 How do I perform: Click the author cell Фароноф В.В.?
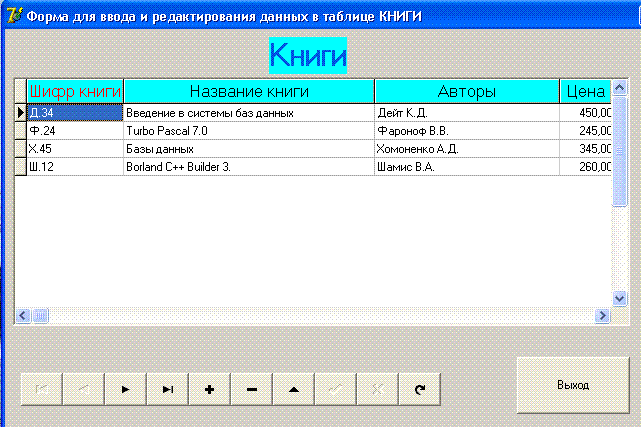click(x=467, y=131)
